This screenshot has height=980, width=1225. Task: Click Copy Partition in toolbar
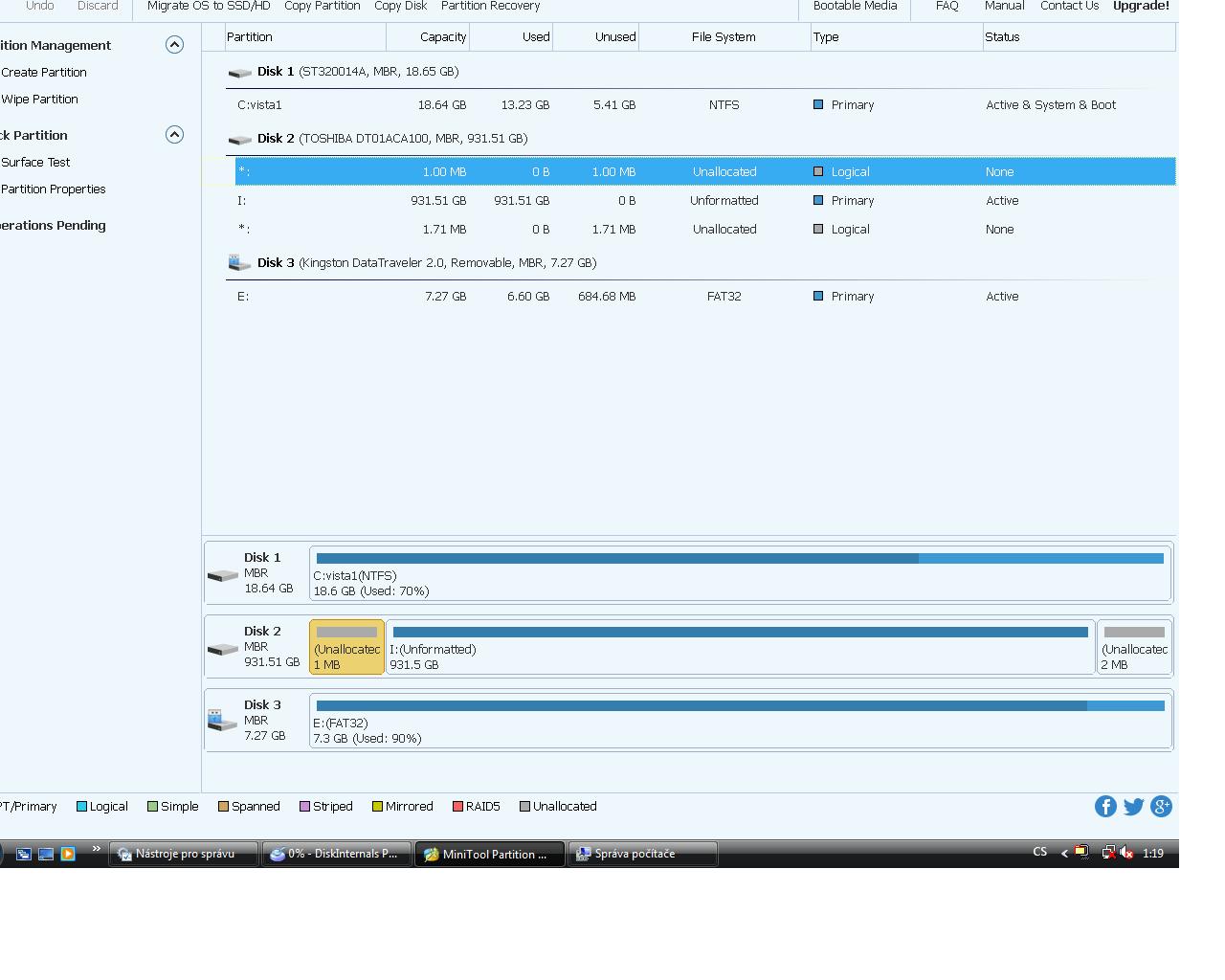tap(323, 6)
